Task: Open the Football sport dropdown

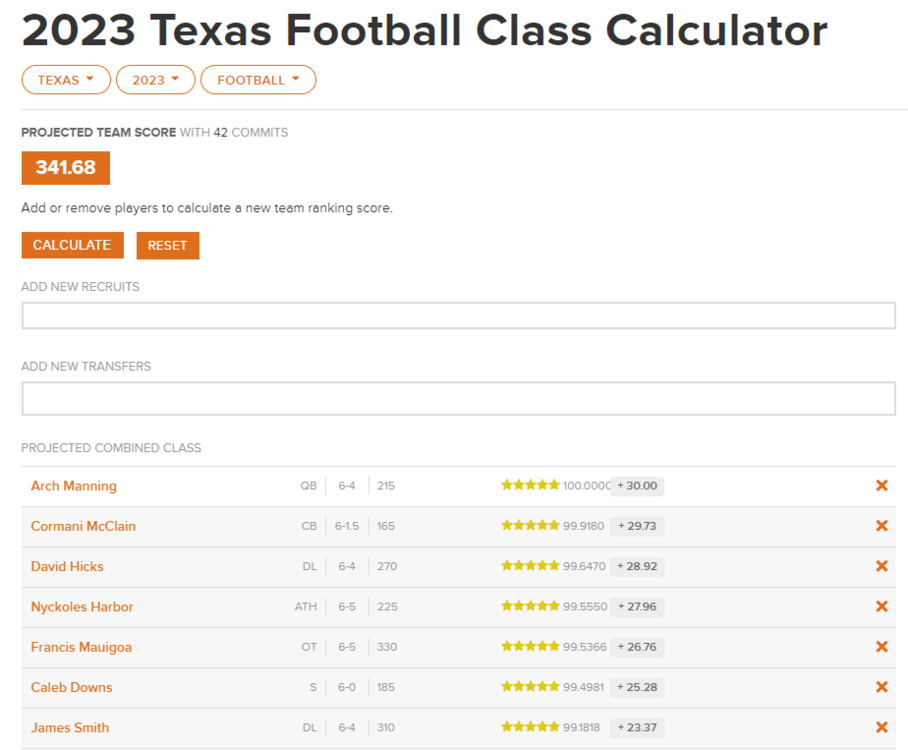Action: point(258,80)
